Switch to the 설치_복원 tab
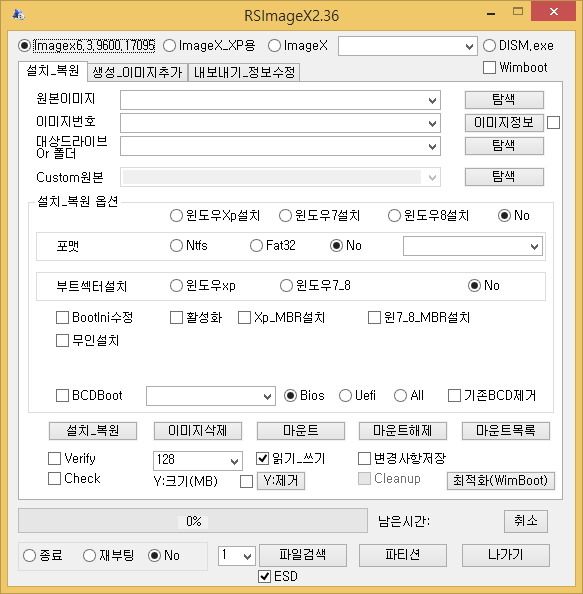The width and height of the screenshot is (583, 594). pos(53,71)
